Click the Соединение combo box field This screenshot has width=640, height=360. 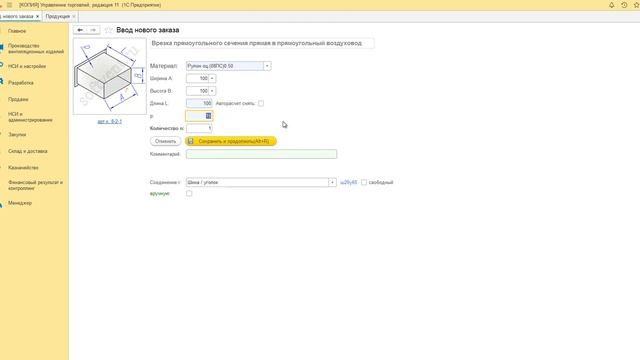(x=257, y=182)
